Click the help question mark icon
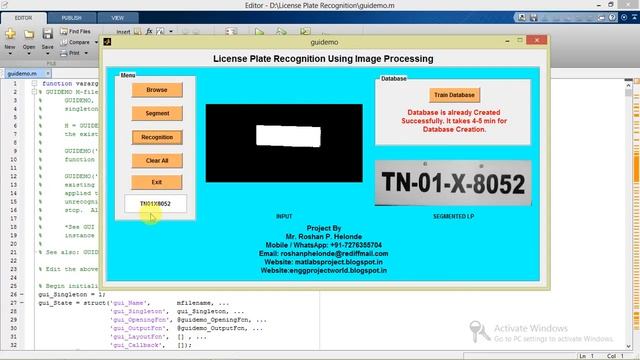The image size is (640, 360). pyautogui.click(x=612, y=18)
